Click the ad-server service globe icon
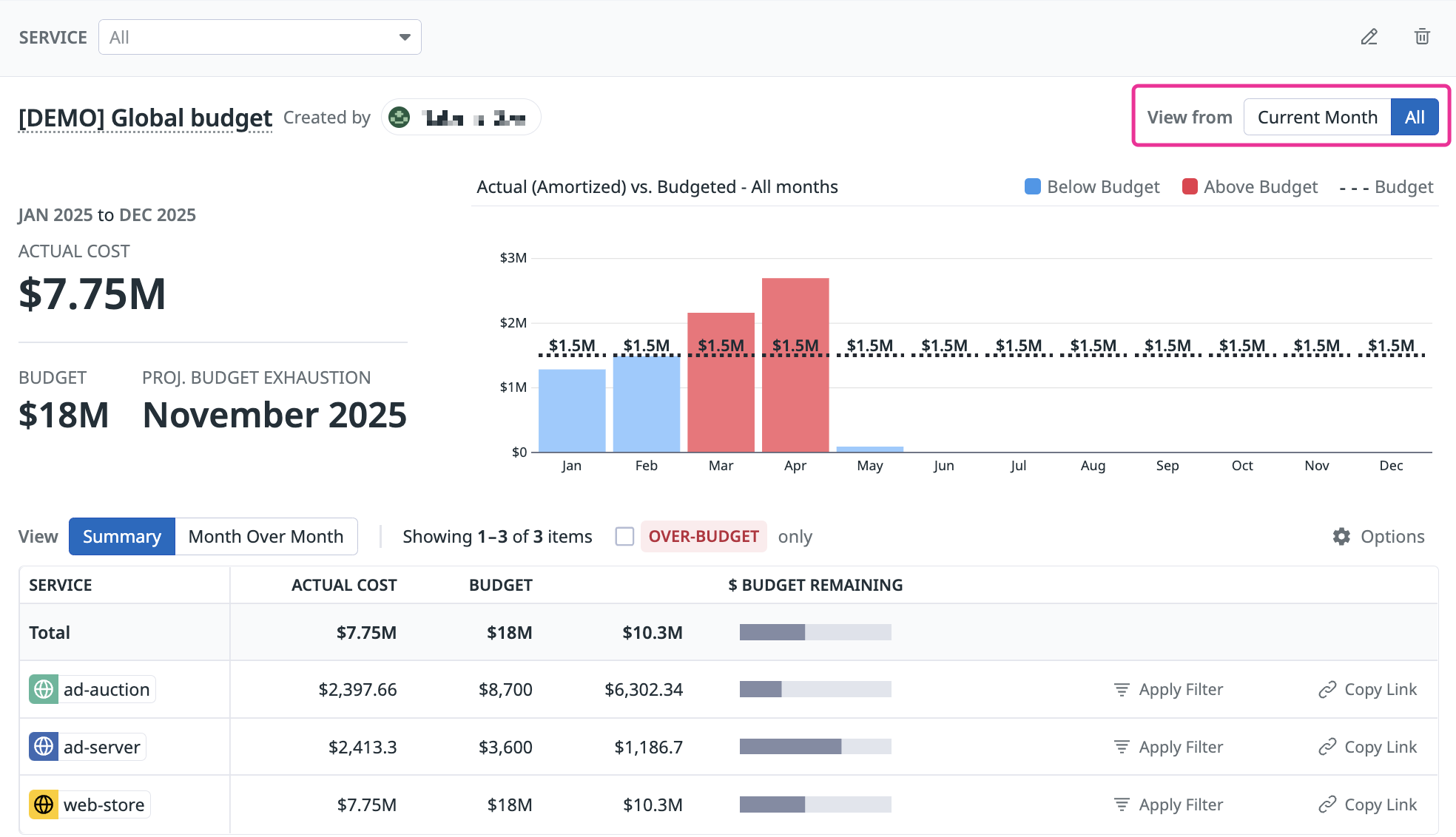The height and width of the screenshot is (837, 1456). [44, 747]
